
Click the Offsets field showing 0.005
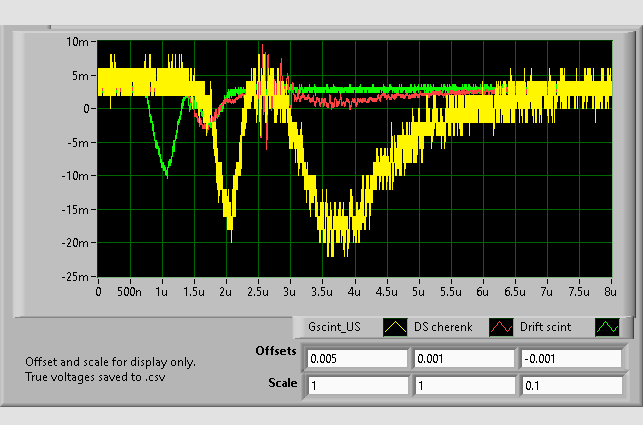point(357,358)
